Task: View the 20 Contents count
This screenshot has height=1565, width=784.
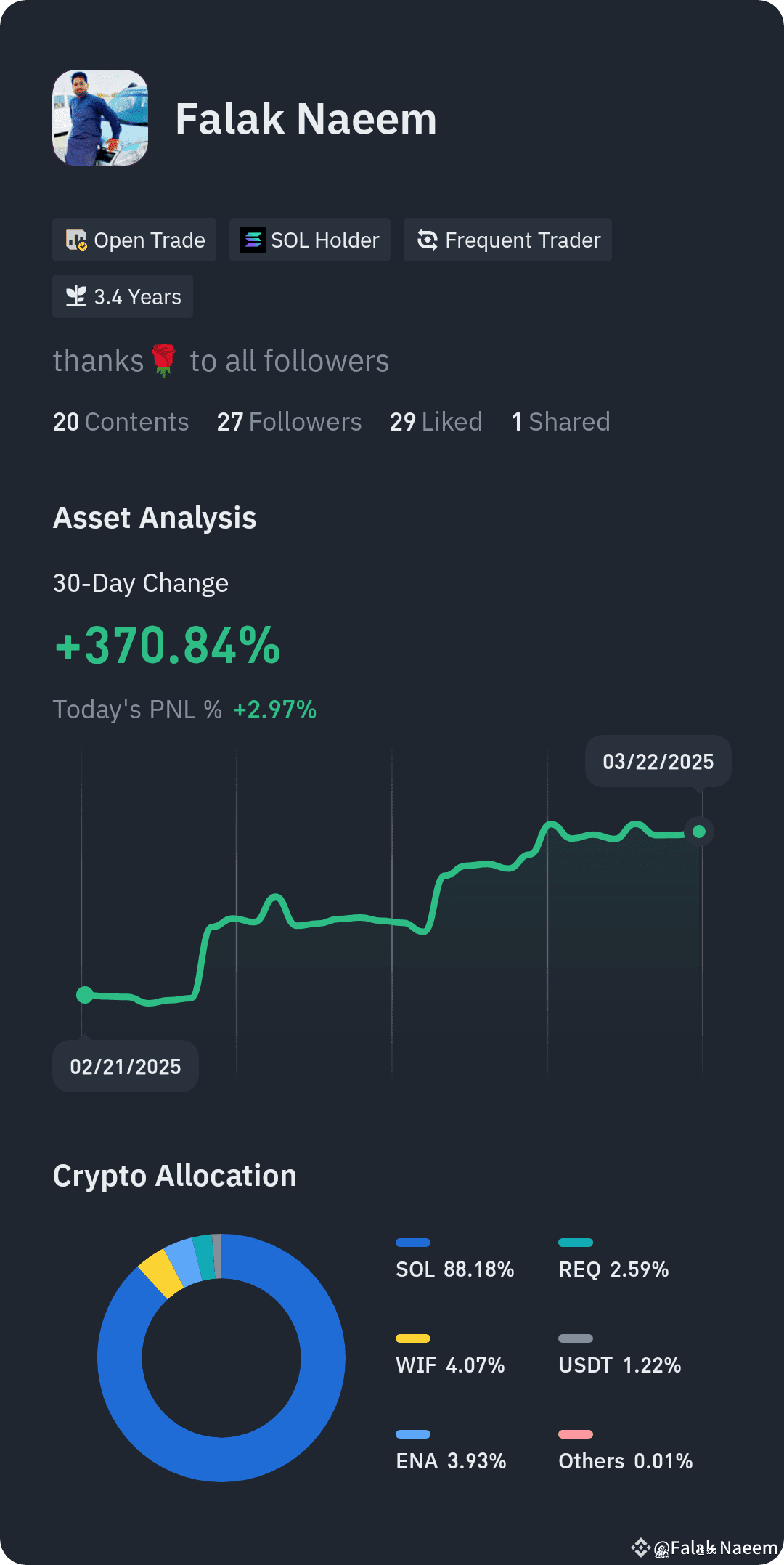Action: pos(121,422)
